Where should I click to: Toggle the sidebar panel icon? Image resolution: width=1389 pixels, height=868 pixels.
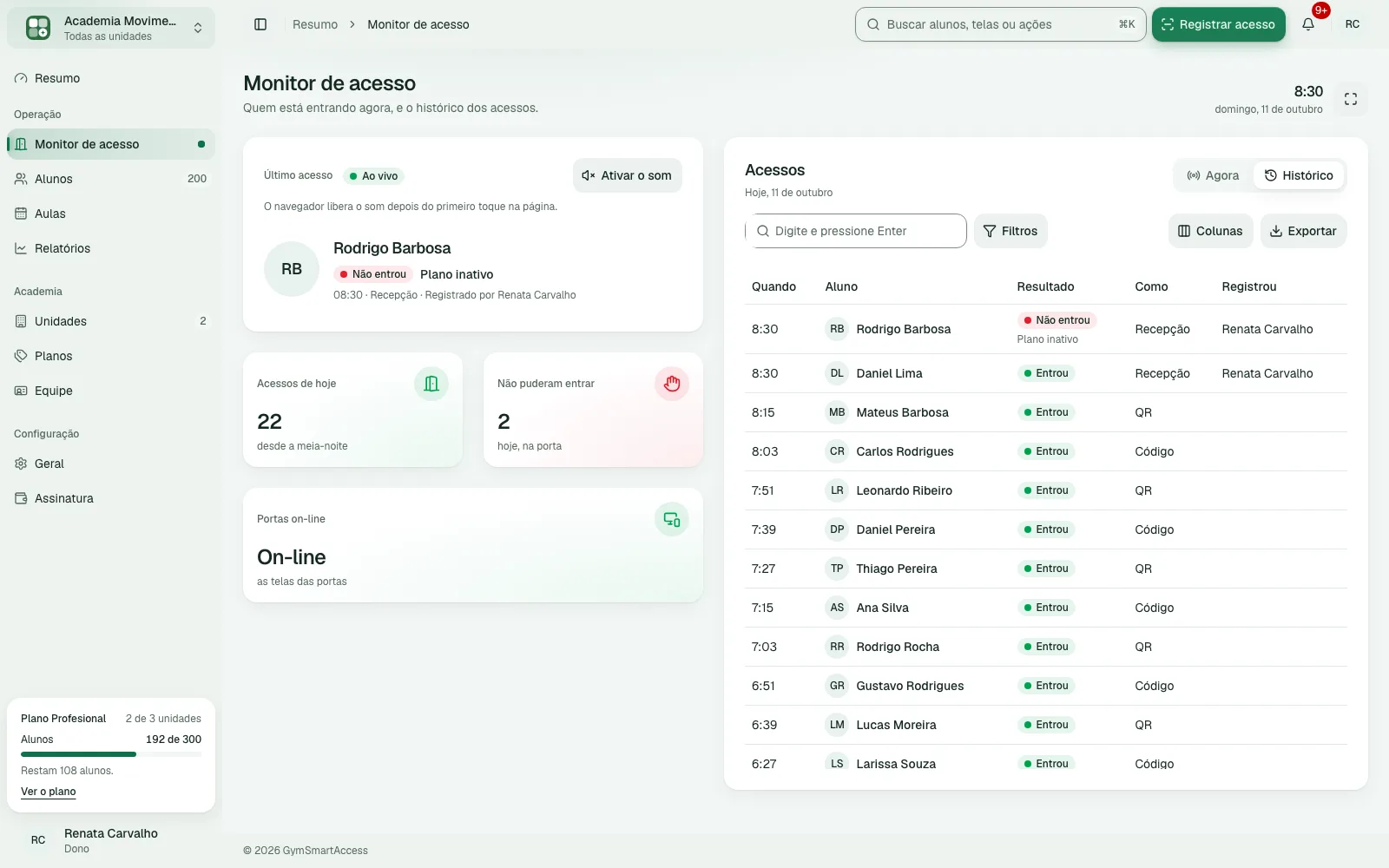click(x=260, y=24)
